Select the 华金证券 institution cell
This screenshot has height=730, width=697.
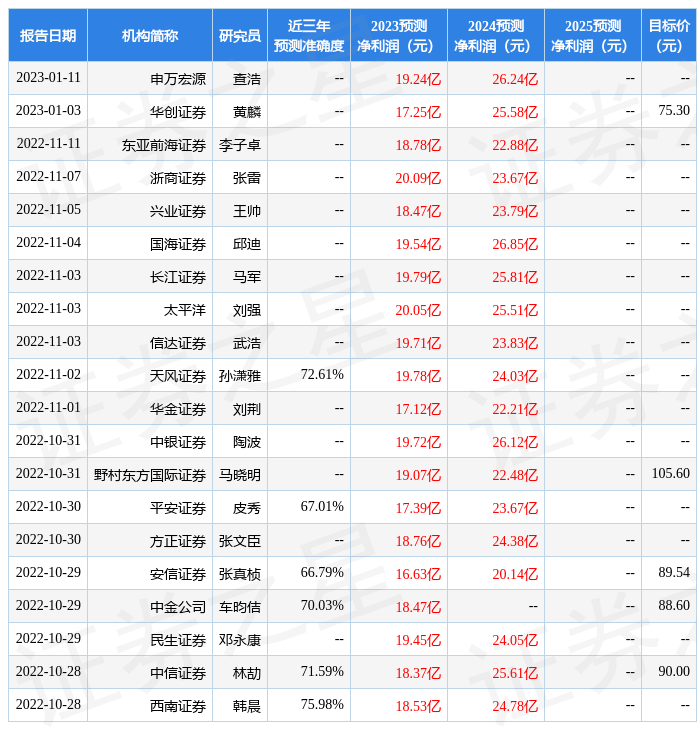click(x=150, y=408)
